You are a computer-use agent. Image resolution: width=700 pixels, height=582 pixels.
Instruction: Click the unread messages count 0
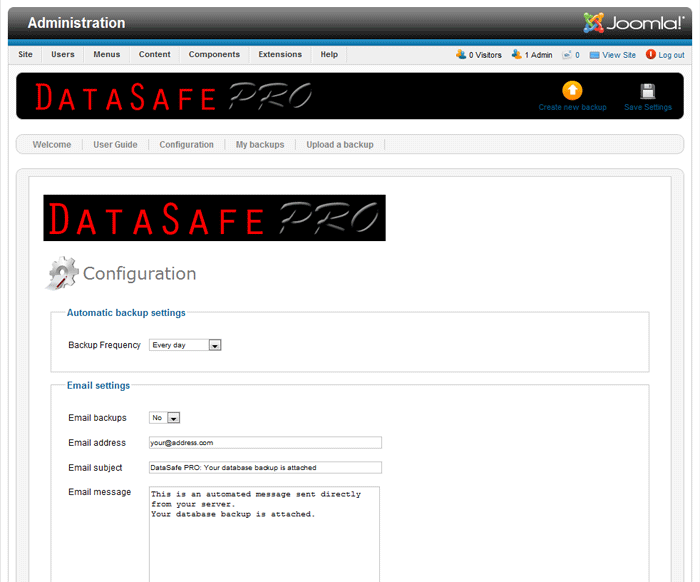(577, 55)
